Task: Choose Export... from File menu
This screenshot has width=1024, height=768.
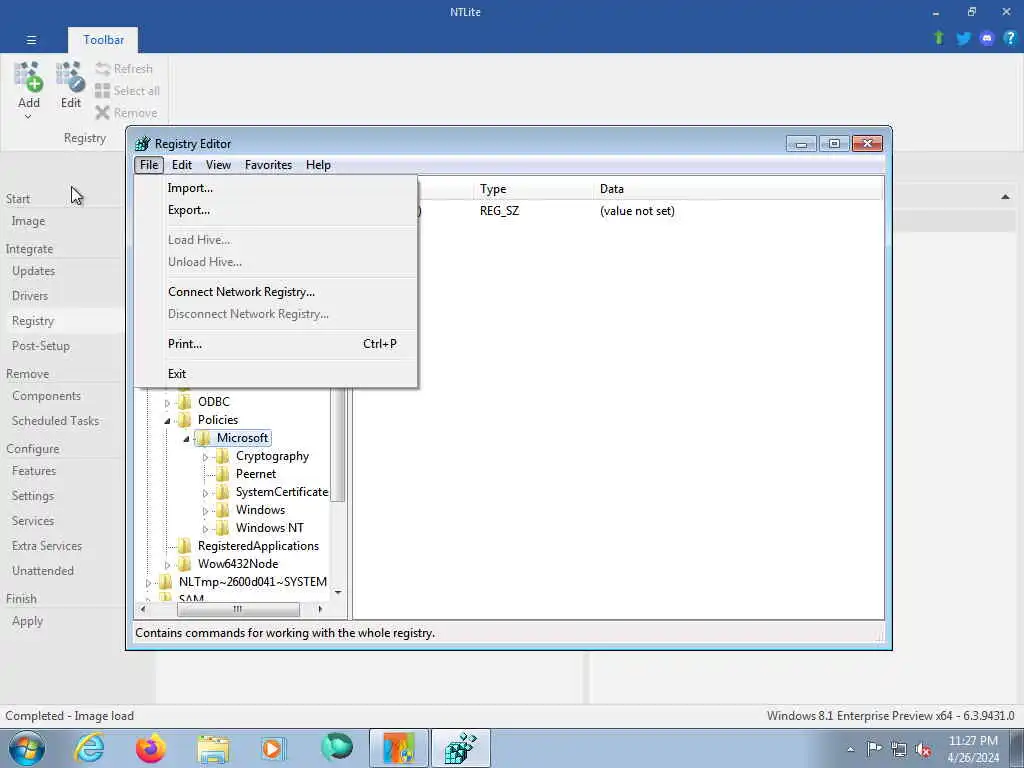Action: point(189,210)
